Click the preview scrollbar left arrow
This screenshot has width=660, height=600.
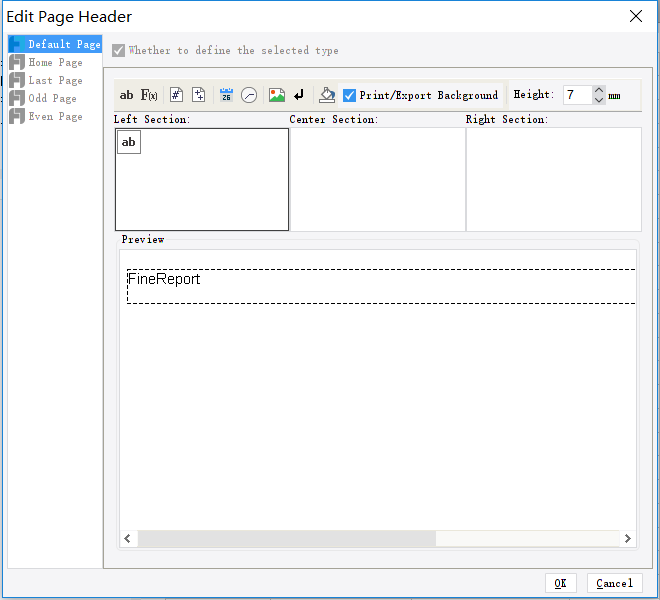[128, 539]
